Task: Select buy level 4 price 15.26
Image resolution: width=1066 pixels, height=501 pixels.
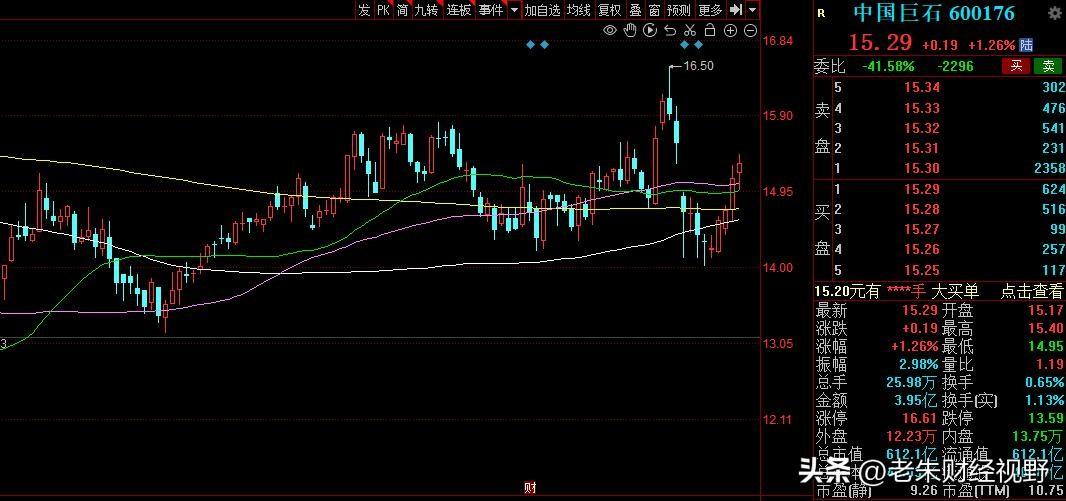Action: coord(922,249)
